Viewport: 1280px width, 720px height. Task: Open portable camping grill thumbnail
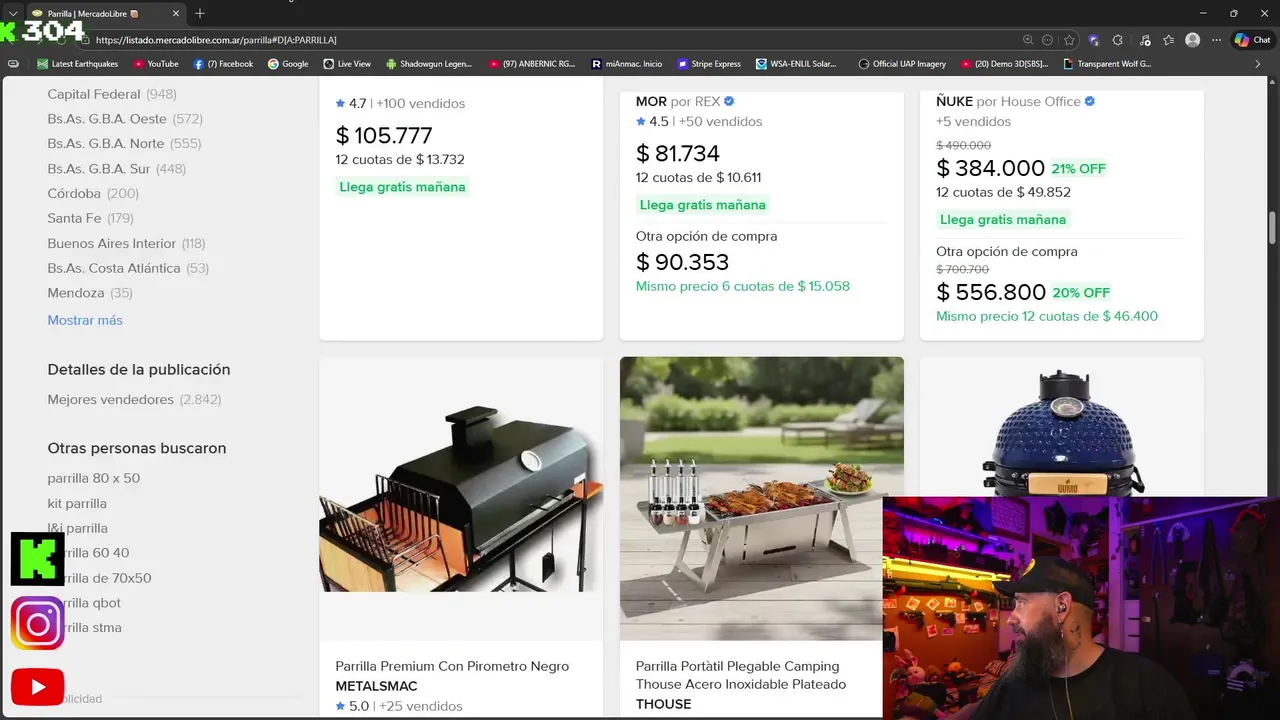761,498
